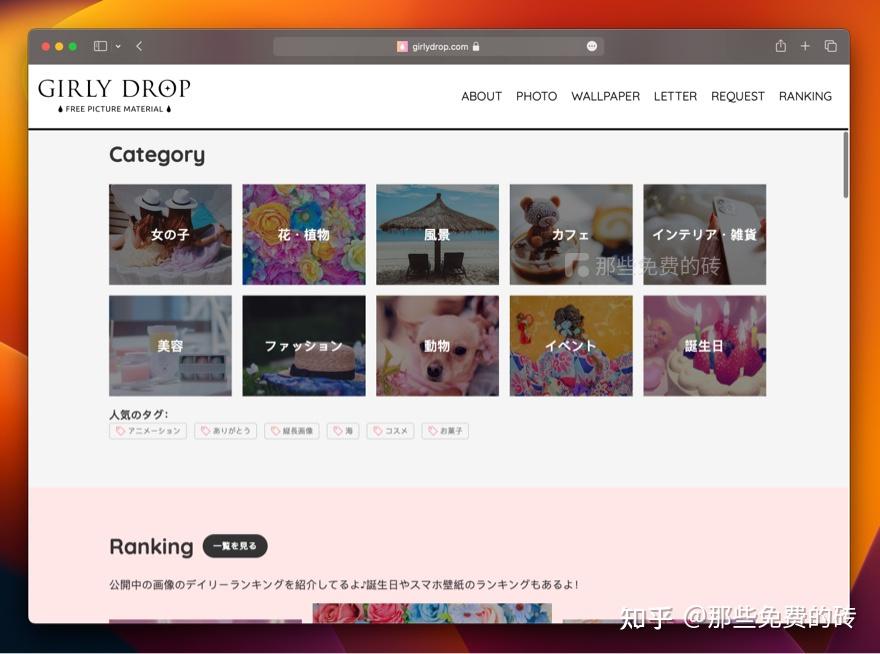Show the tab overview in Safari
Screen dimensions: 880x654
pos(829,46)
